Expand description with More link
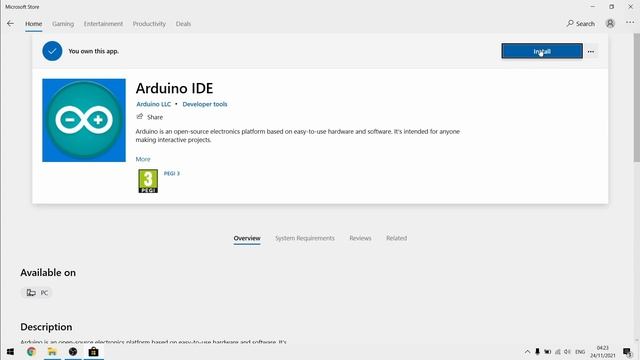This screenshot has width=640, height=360. coord(143,159)
